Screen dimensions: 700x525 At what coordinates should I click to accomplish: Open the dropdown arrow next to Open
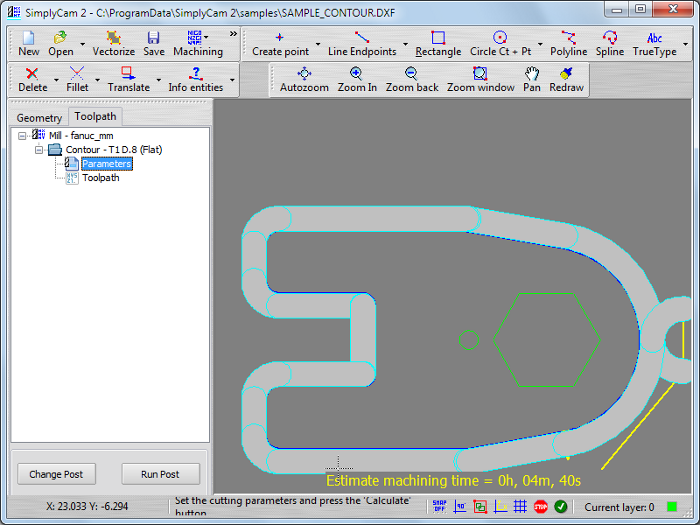82,45
